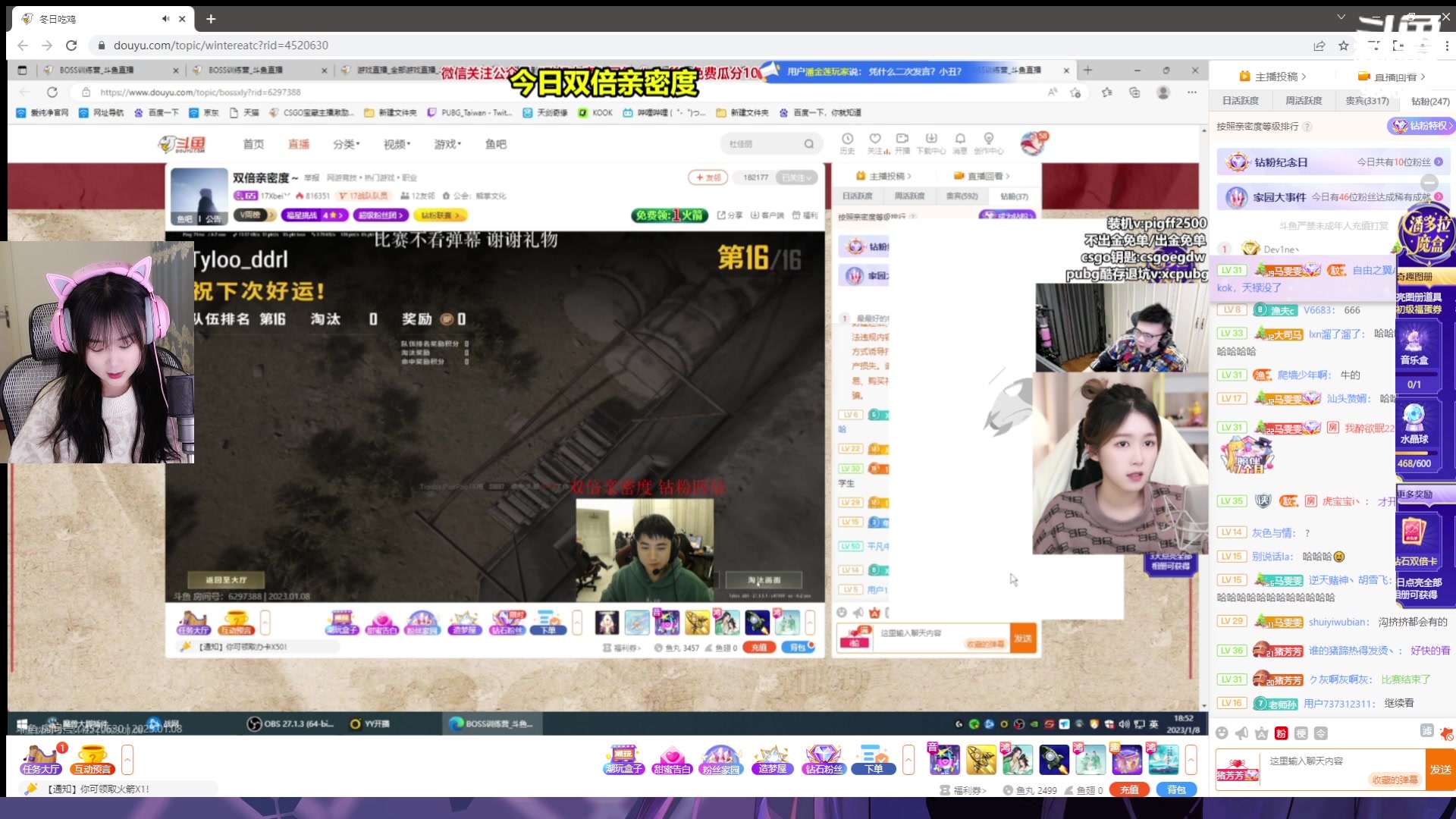Open the emoji picker in chat toolbar
Screen dimensions: 1456x819
click(1221, 733)
